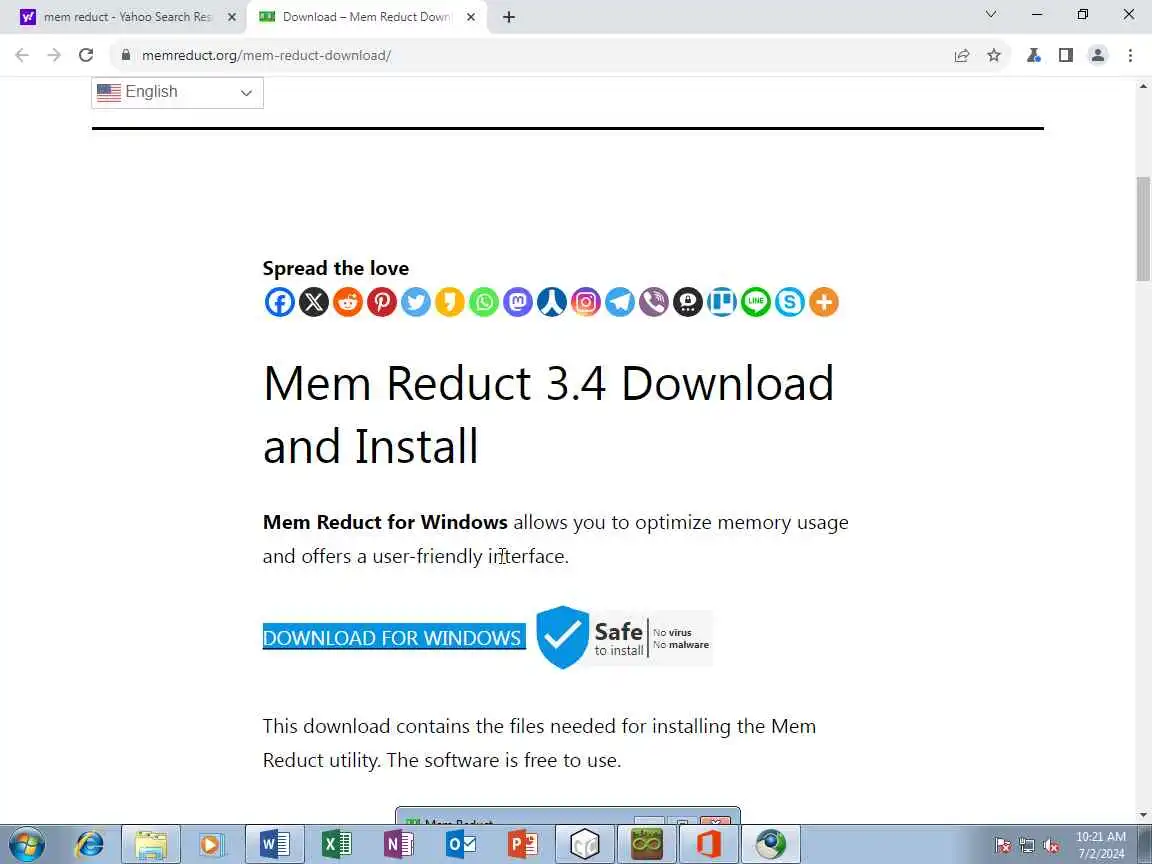Reload the current page

click(86, 55)
